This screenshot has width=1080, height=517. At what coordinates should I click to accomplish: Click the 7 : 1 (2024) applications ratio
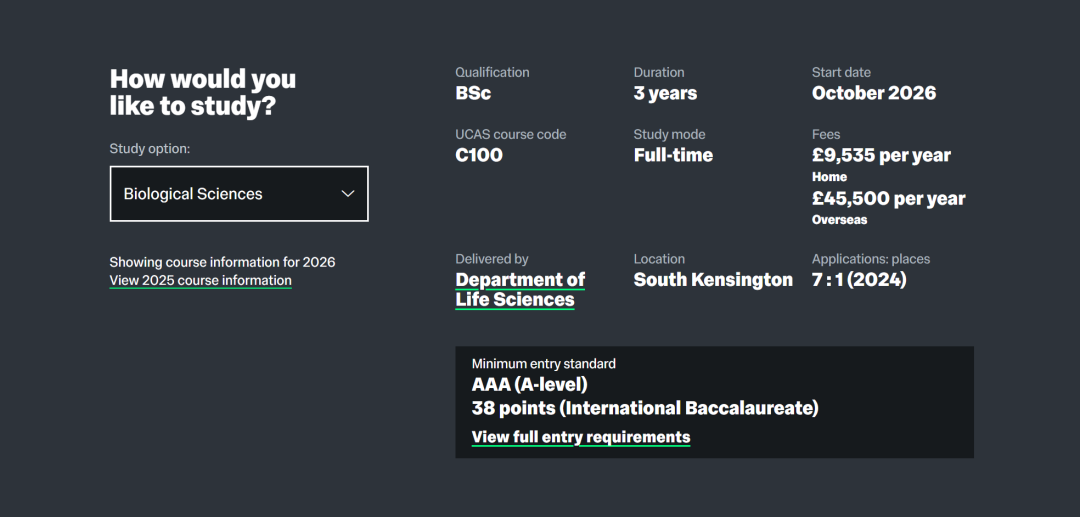859,280
